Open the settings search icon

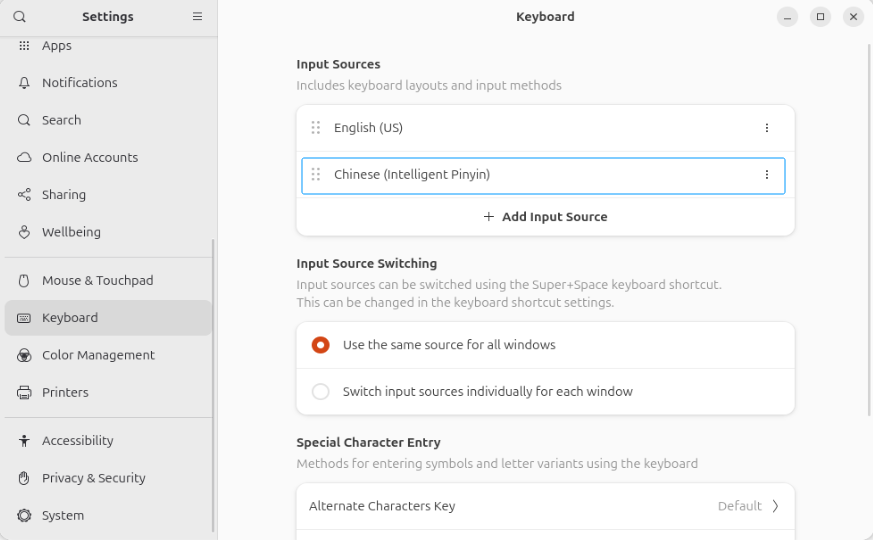(19, 17)
